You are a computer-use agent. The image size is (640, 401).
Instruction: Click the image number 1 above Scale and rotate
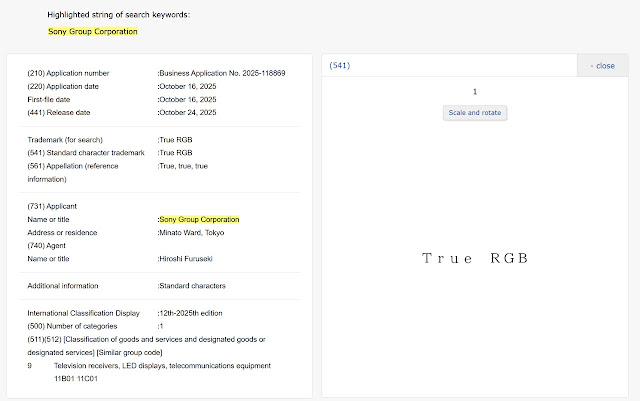click(475, 92)
